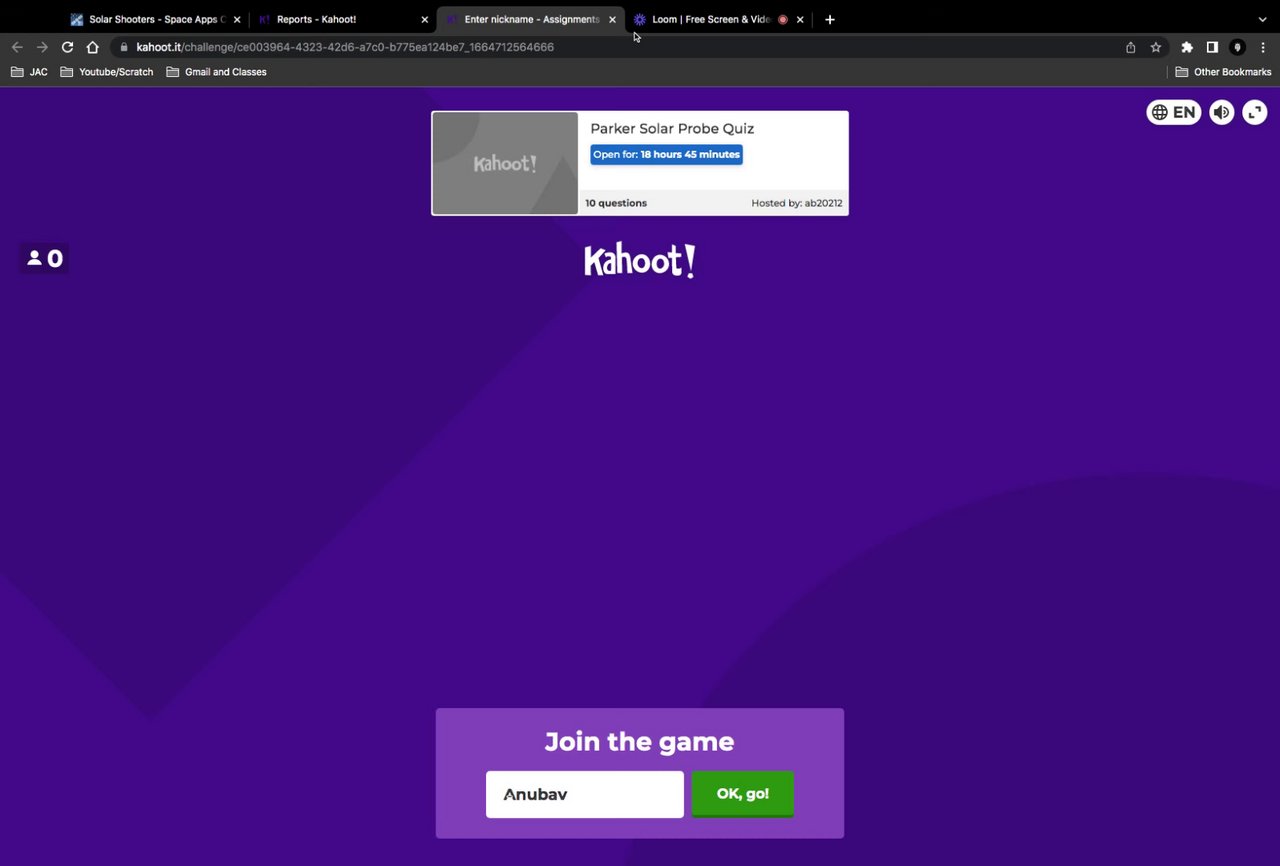Click the Loom tab recording indicator

(x=783, y=19)
